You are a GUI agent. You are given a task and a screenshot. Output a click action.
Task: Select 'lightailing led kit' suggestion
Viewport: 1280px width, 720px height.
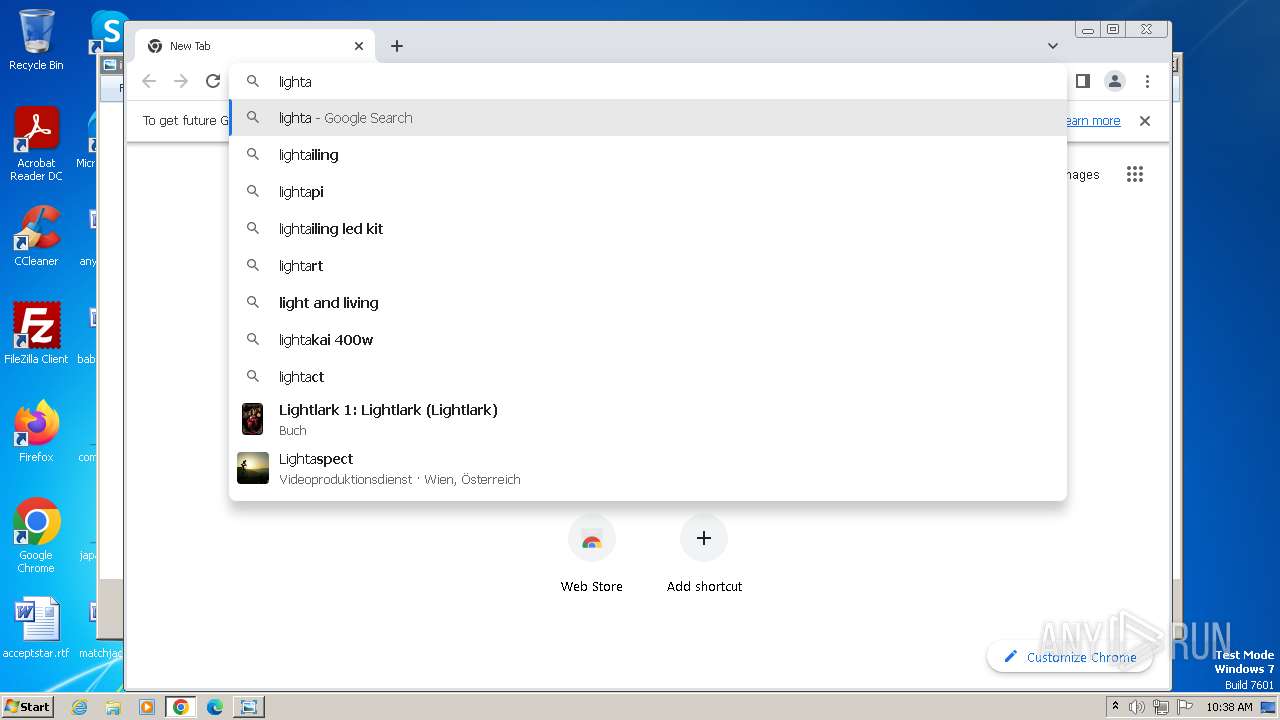pyautogui.click(x=648, y=229)
